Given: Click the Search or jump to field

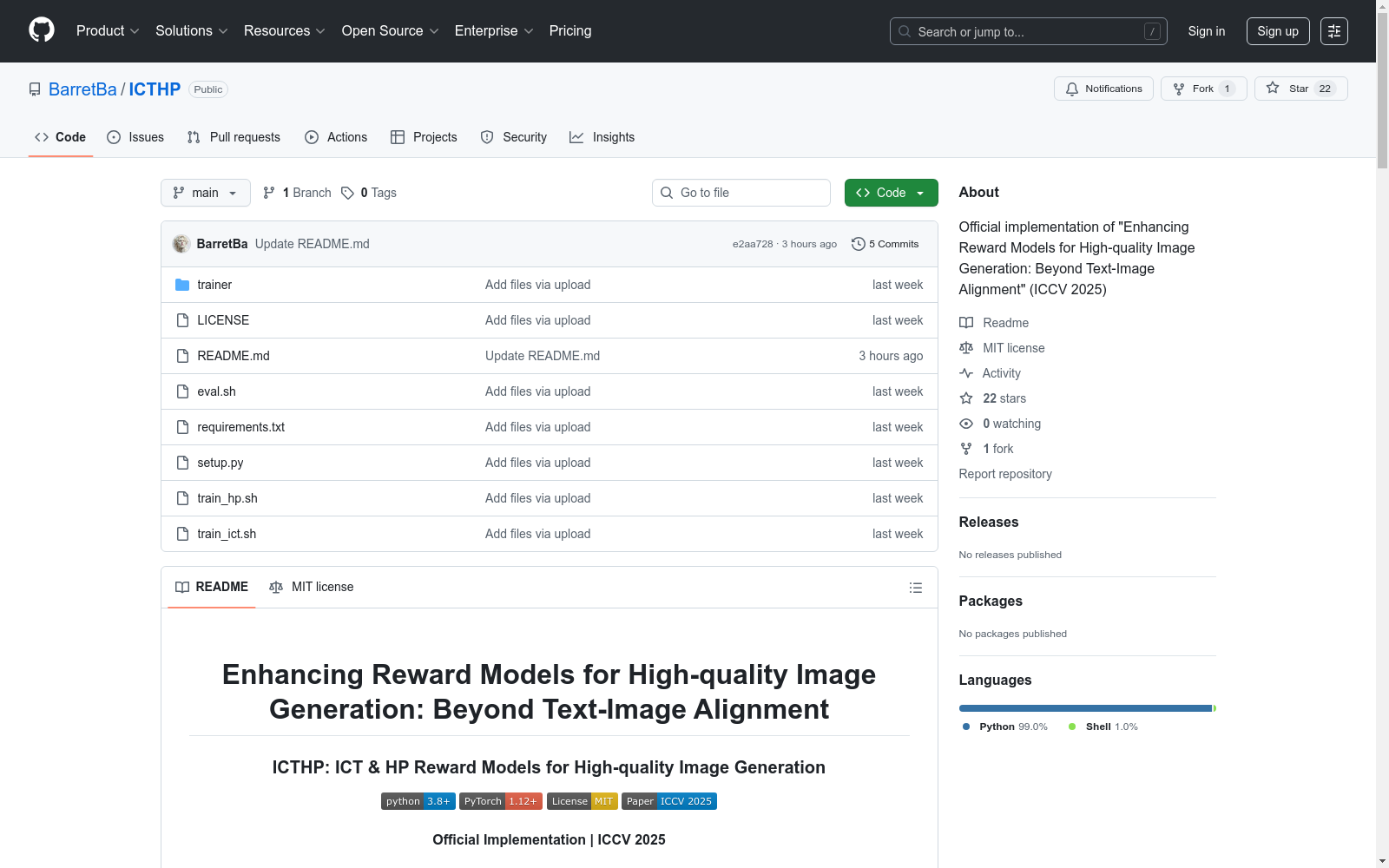Looking at the screenshot, I should click(1029, 31).
